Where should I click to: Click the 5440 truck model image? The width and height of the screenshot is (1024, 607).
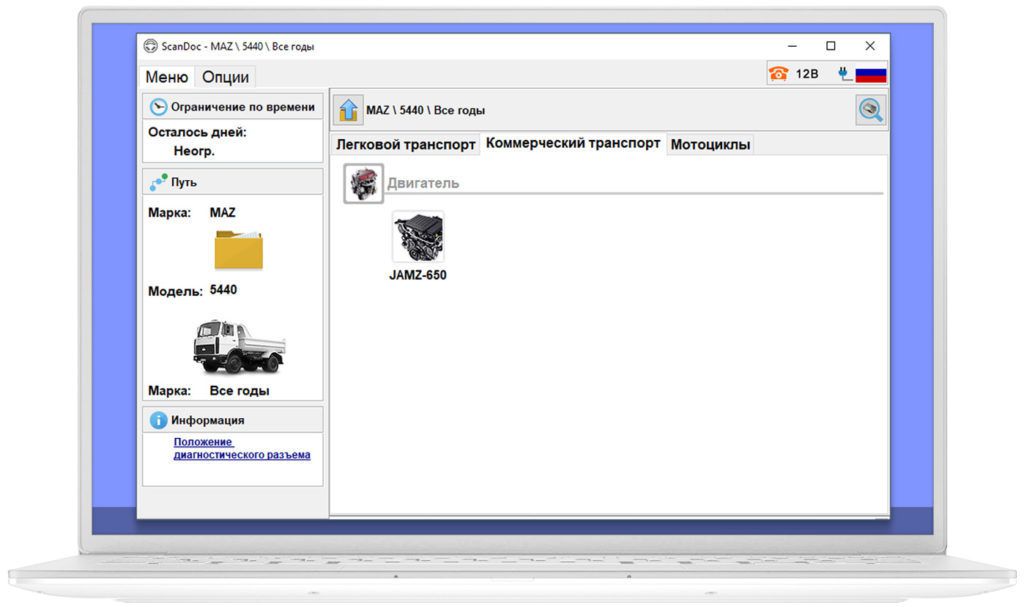[238, 346]
